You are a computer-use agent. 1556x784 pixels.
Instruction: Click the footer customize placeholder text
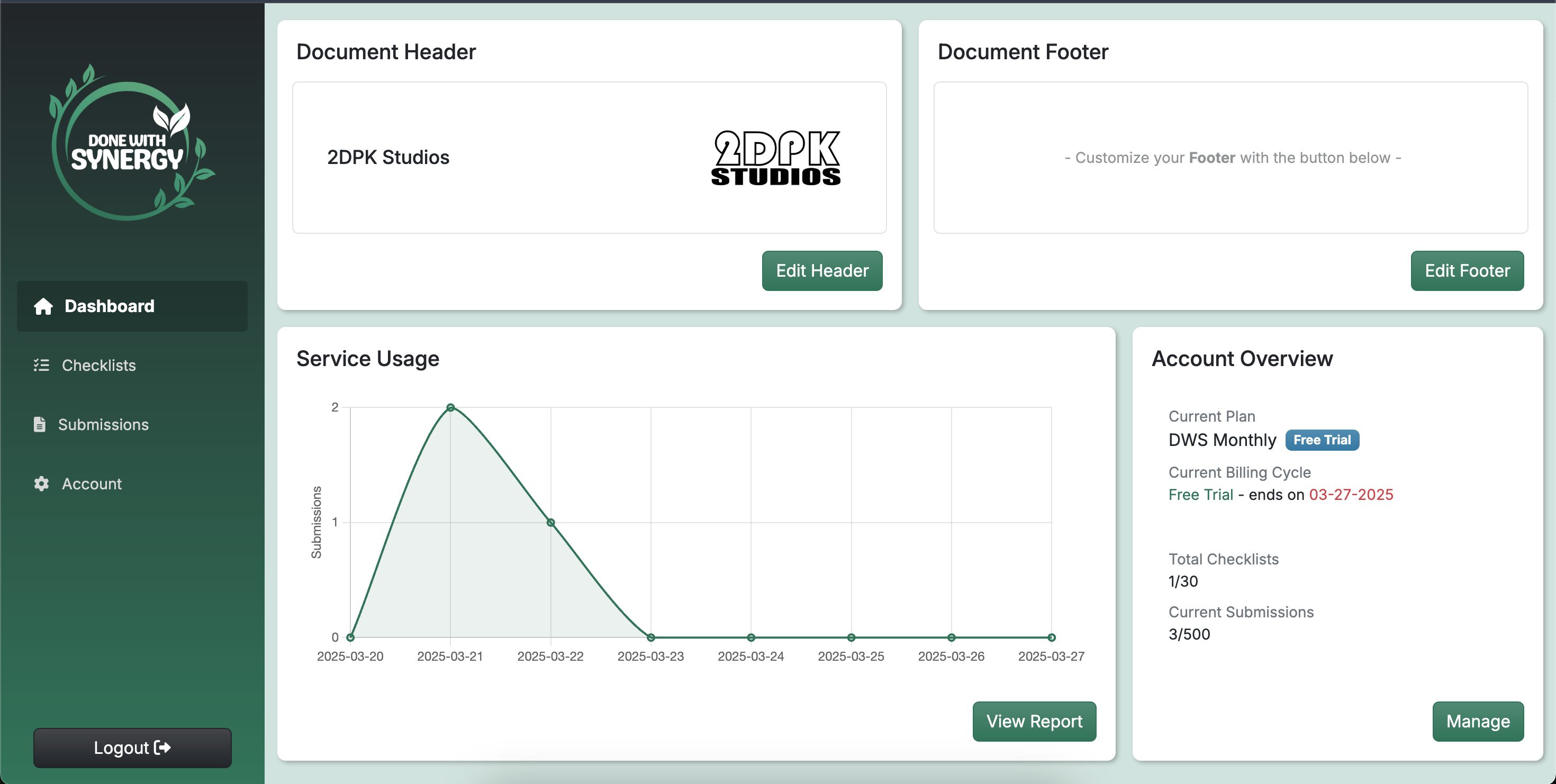pyautogui.click(x=1232, y=158)
